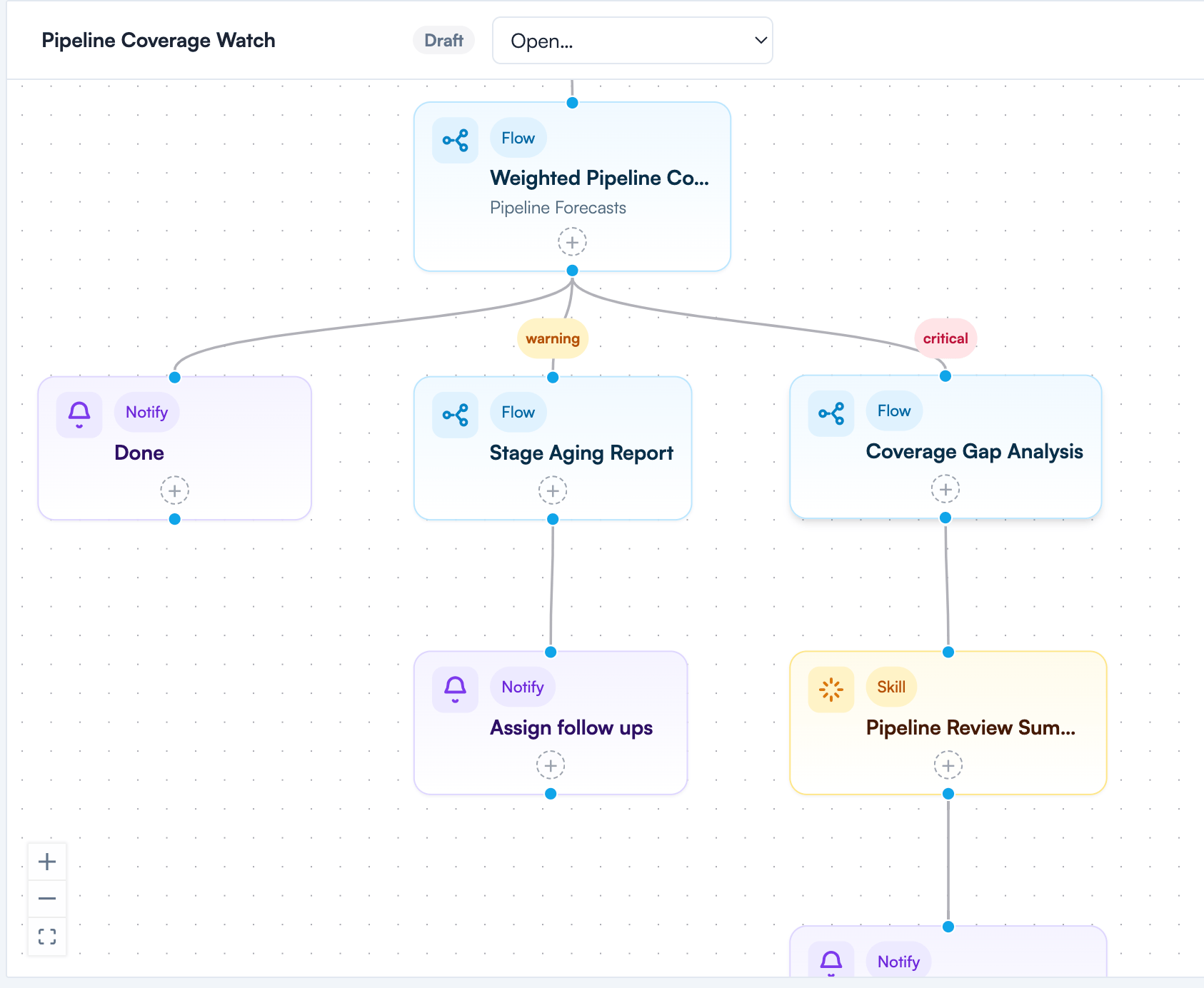Viewport: 1204px width, 988px height.
Task: Click the Draft status badge
Action: [x=443, y=41]
